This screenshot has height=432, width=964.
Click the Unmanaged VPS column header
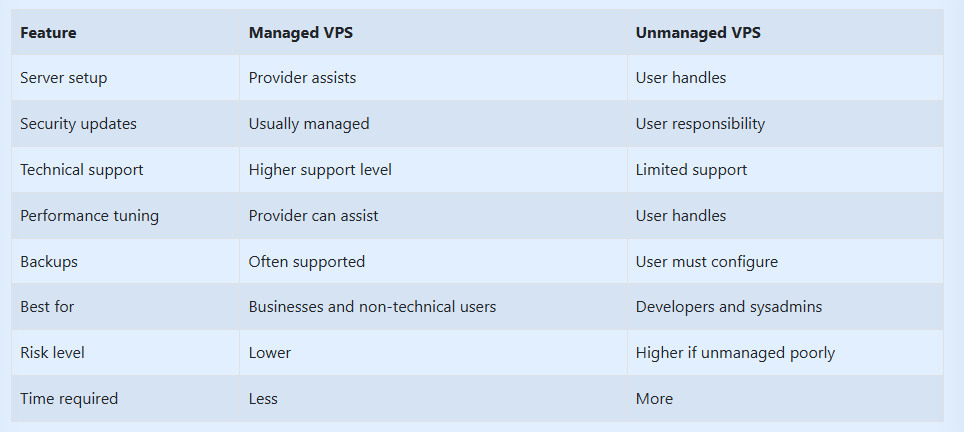(x=698, y=33)
